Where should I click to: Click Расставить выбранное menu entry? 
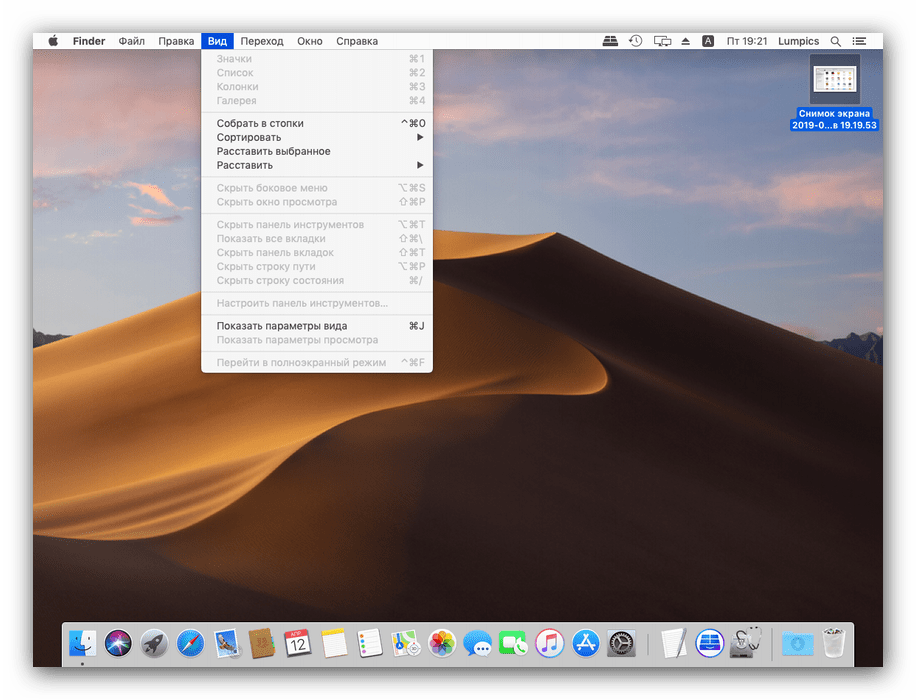tap(273, 151)
